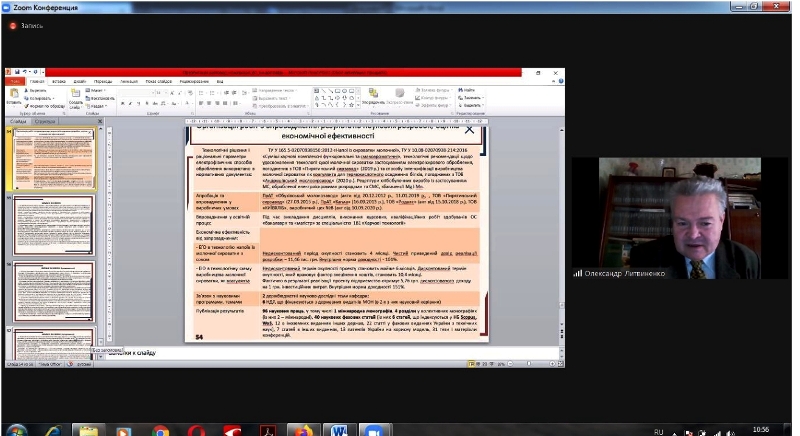Image resolution: width=800 pixels, height=436 pixels.
Task: Click the notes field 'Заметки к слайду'
Action: tap(332, 352)
